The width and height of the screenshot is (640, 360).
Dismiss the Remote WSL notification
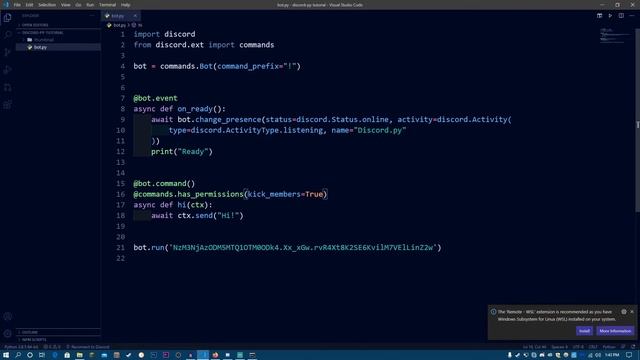pos(632,311)
